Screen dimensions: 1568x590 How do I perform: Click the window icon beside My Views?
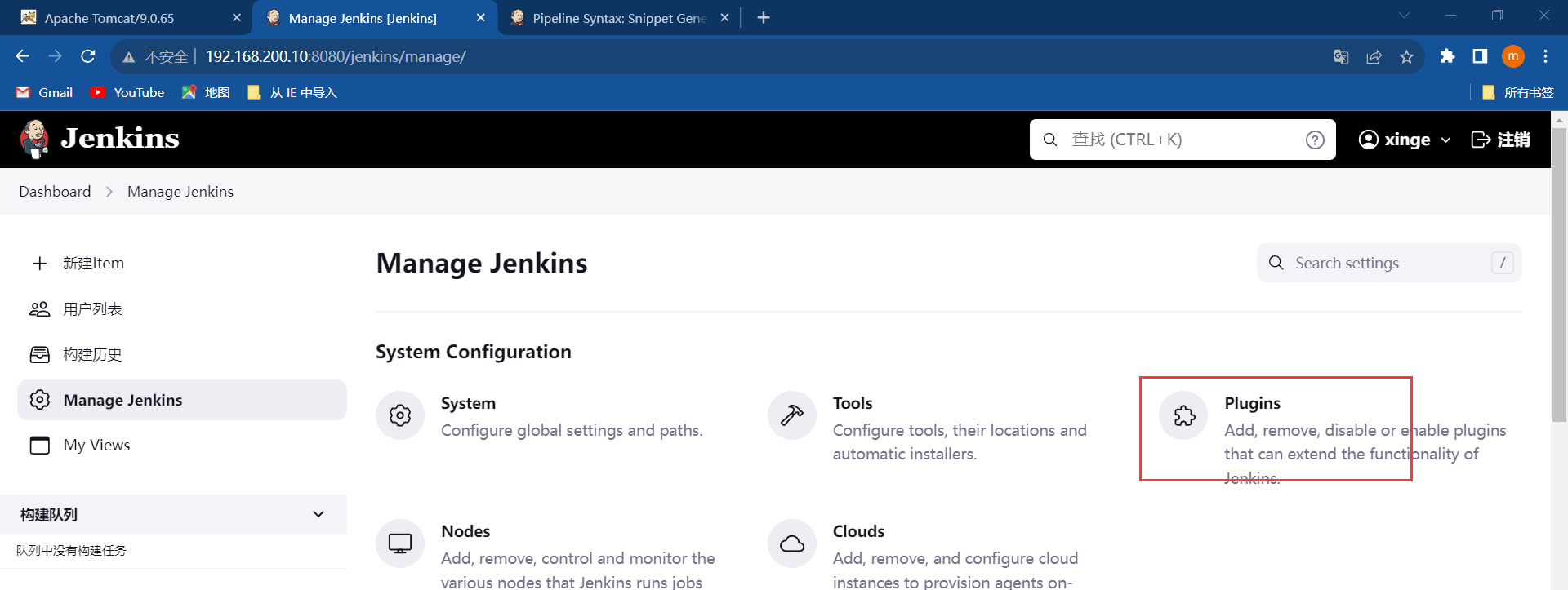39,445
